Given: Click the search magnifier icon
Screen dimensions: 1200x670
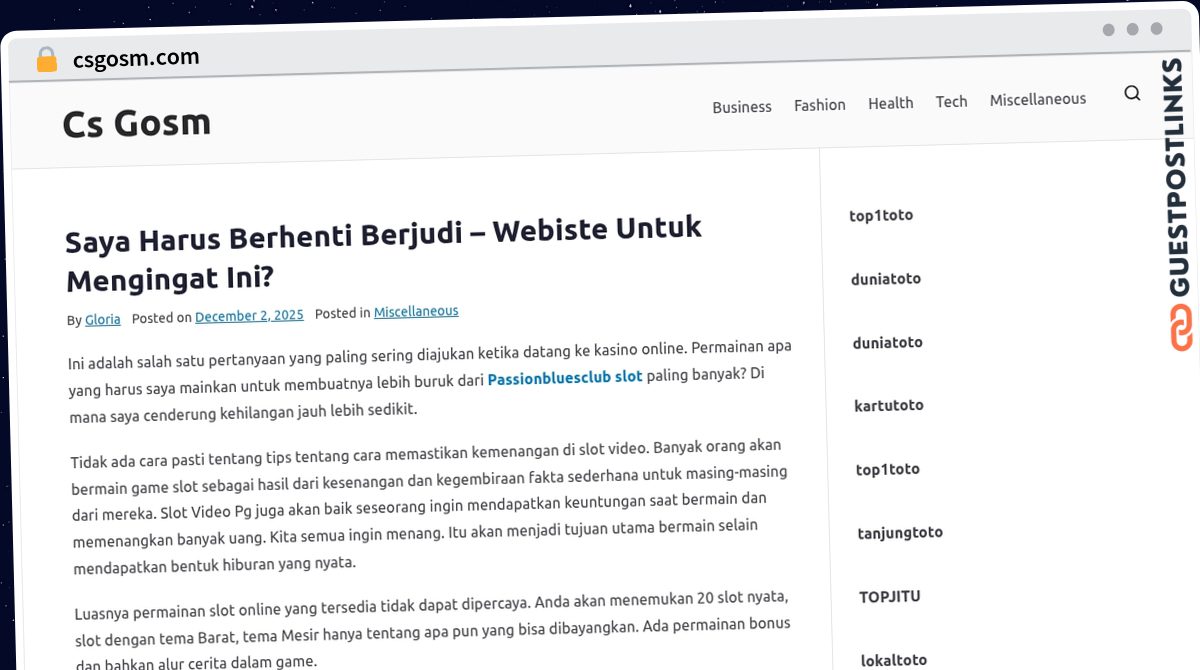Looking at the screenshot, I should pos(1132,93).
